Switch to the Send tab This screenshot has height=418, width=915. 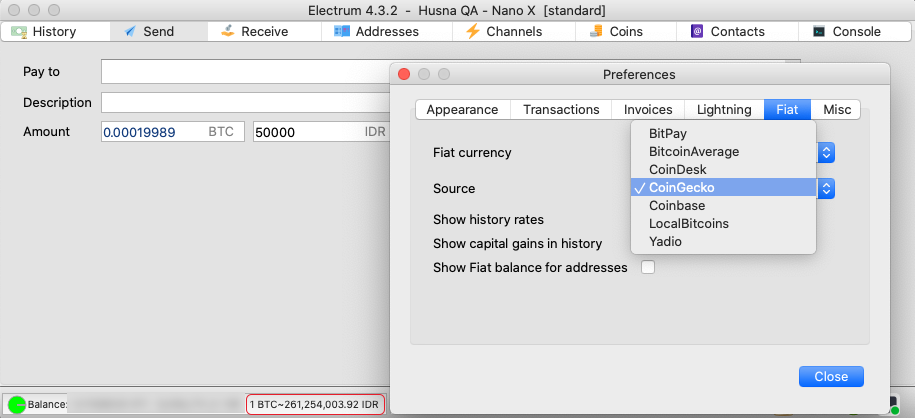(x=159, y=32)
